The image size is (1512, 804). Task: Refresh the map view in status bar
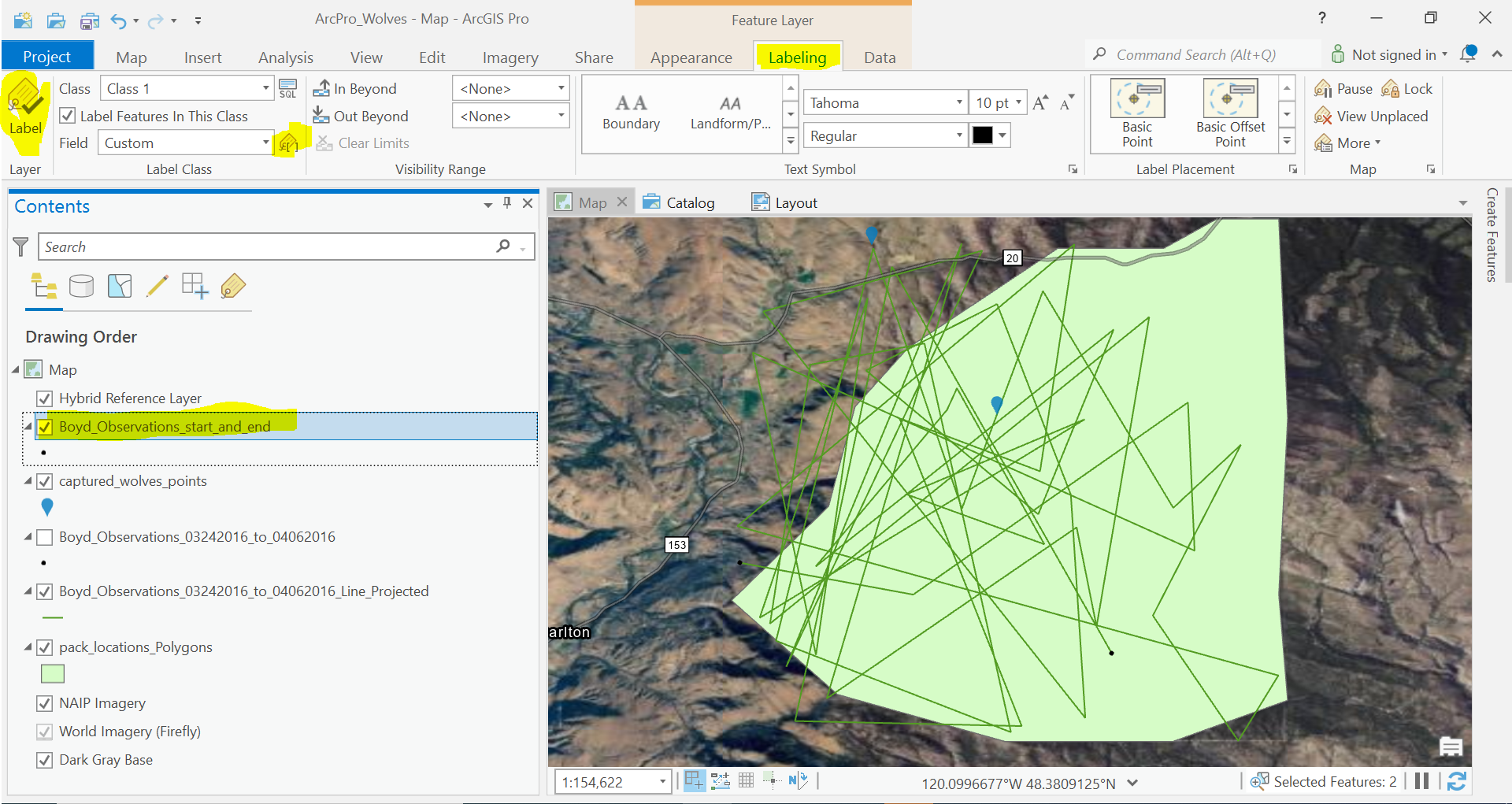(x=1456, y=781)
